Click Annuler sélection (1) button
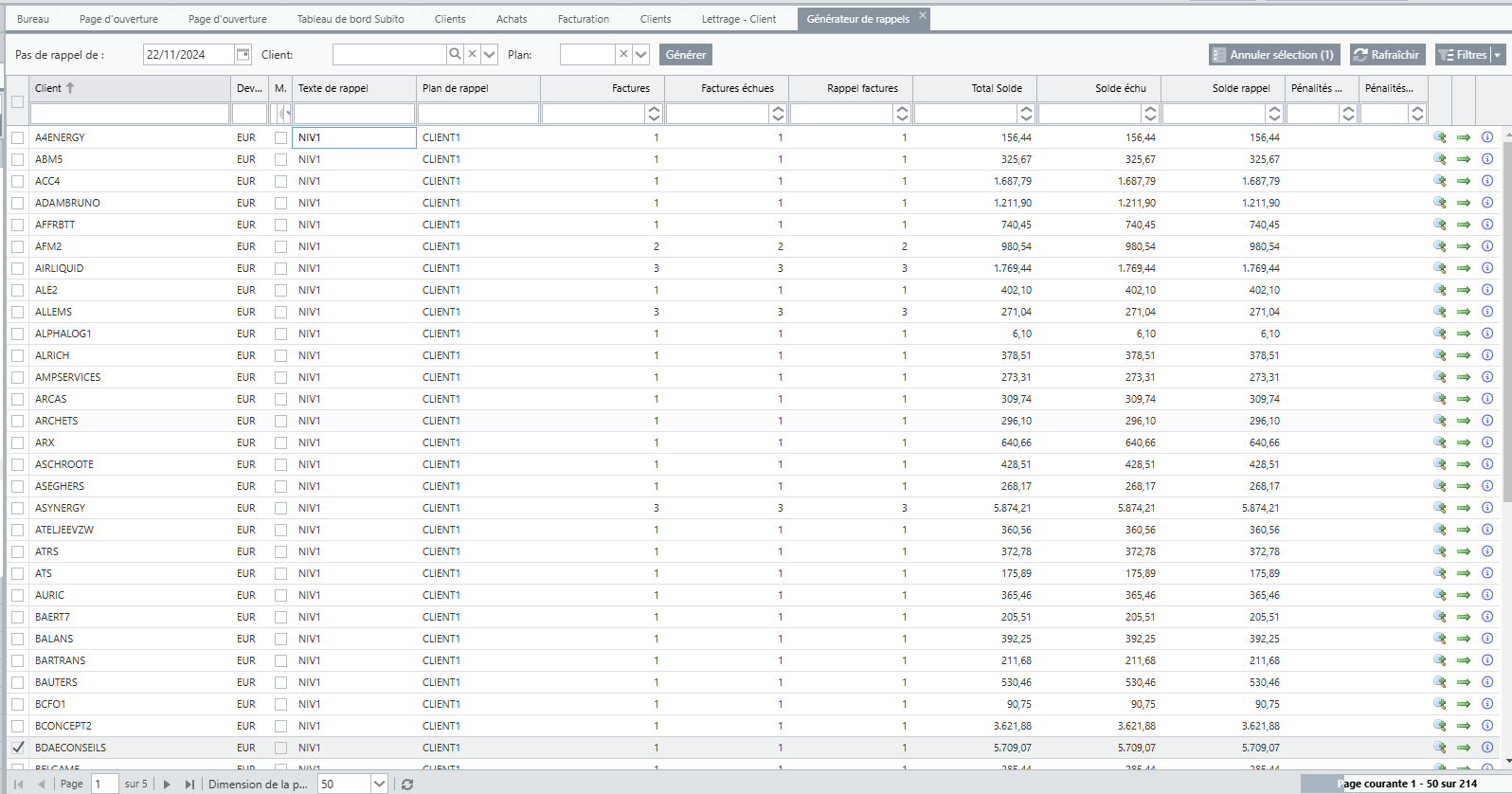The image size is (1512, 794). pos(1274,55)
